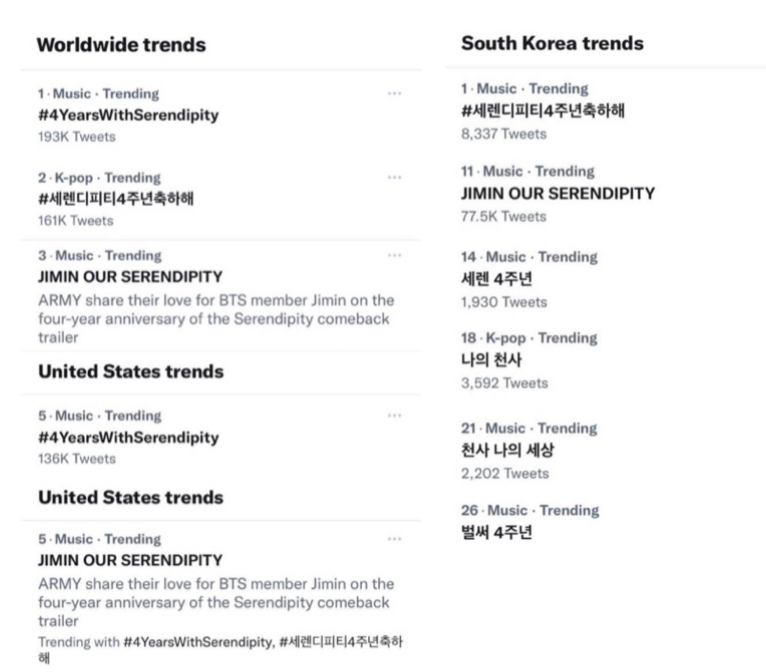Open United States JIMIN OUR SERENDIPITY trend title
The image size is (766, 672).
point(130,560)
